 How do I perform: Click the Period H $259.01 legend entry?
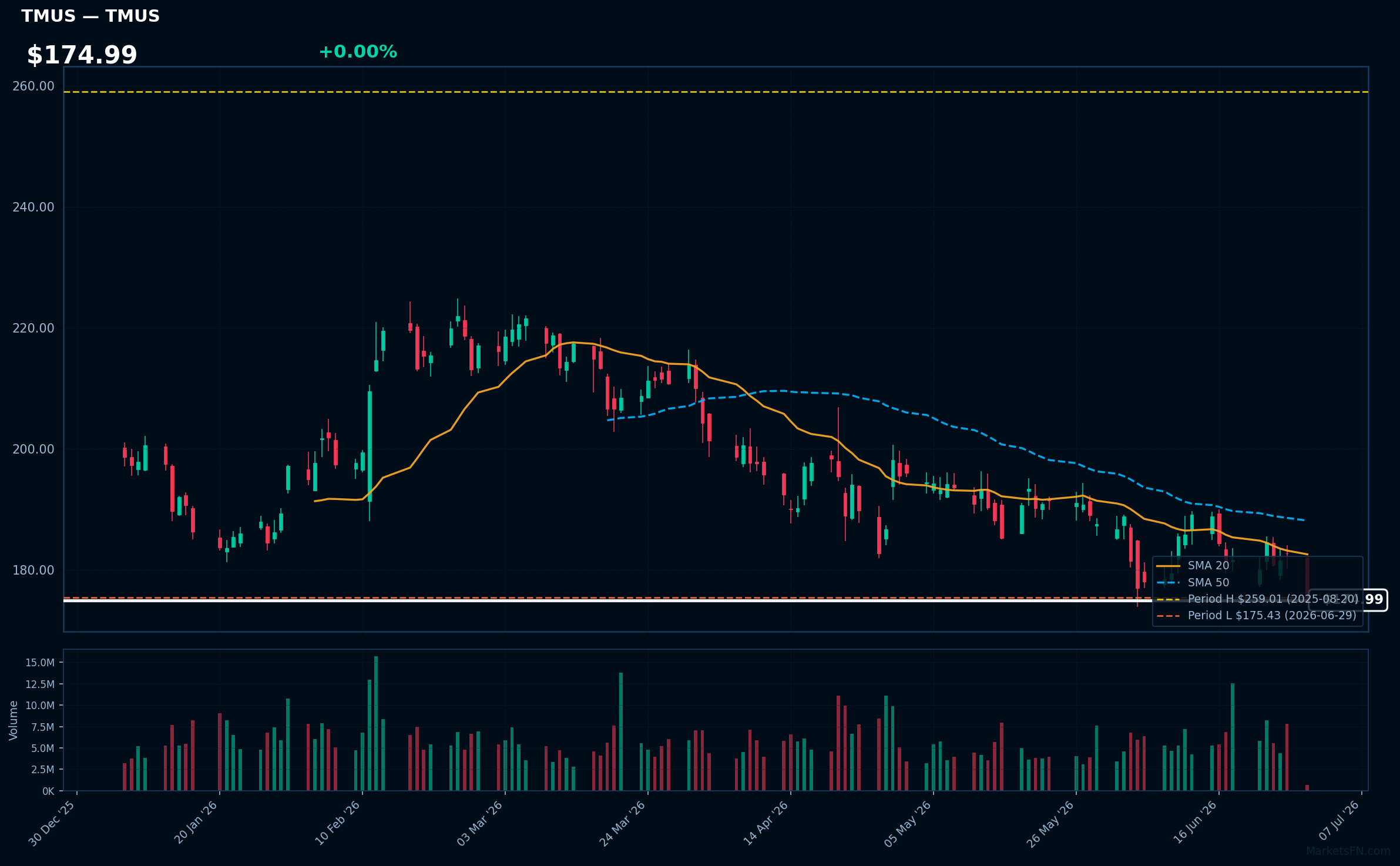(x=1257, y=599)
